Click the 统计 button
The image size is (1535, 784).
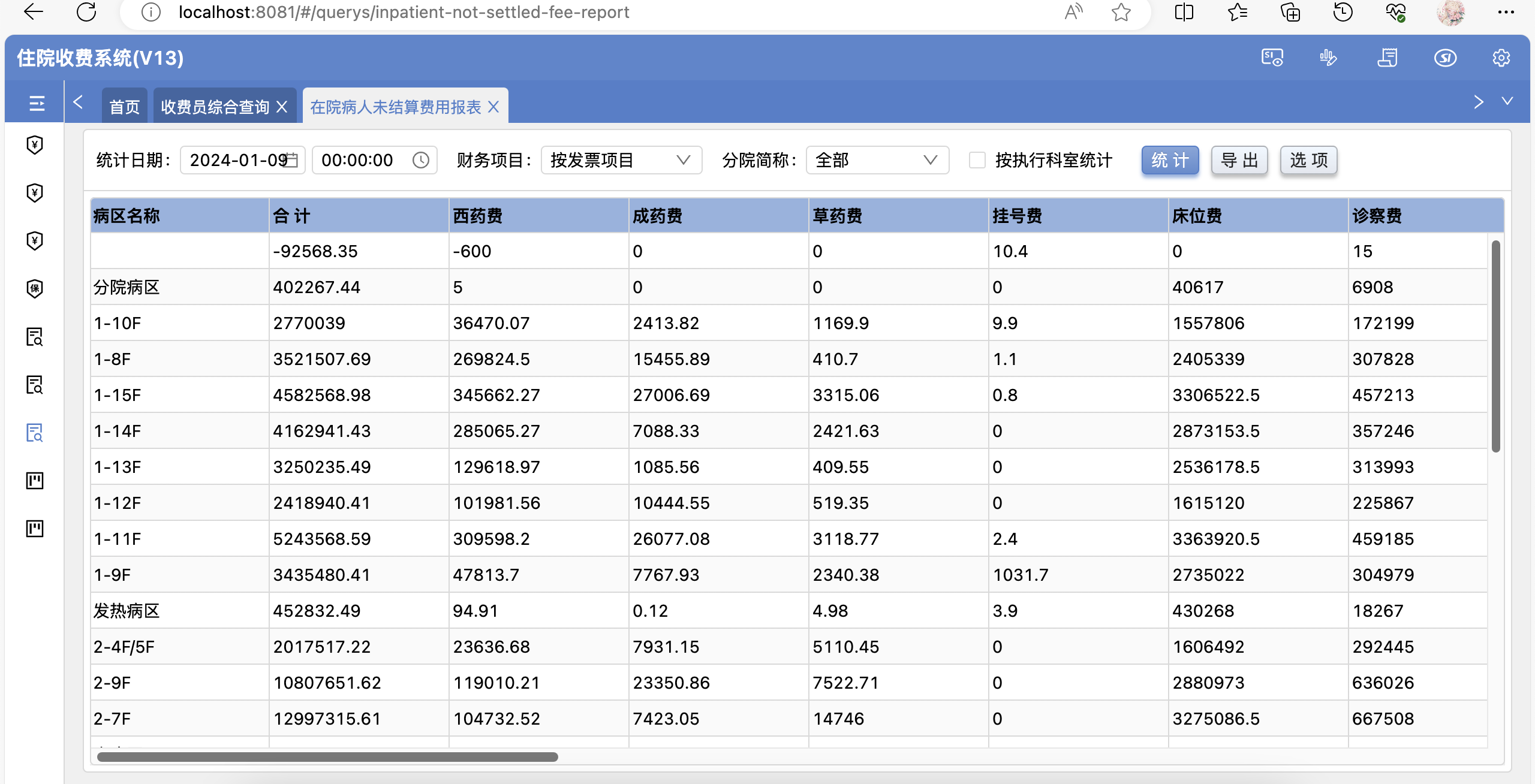pos(1169,160)
